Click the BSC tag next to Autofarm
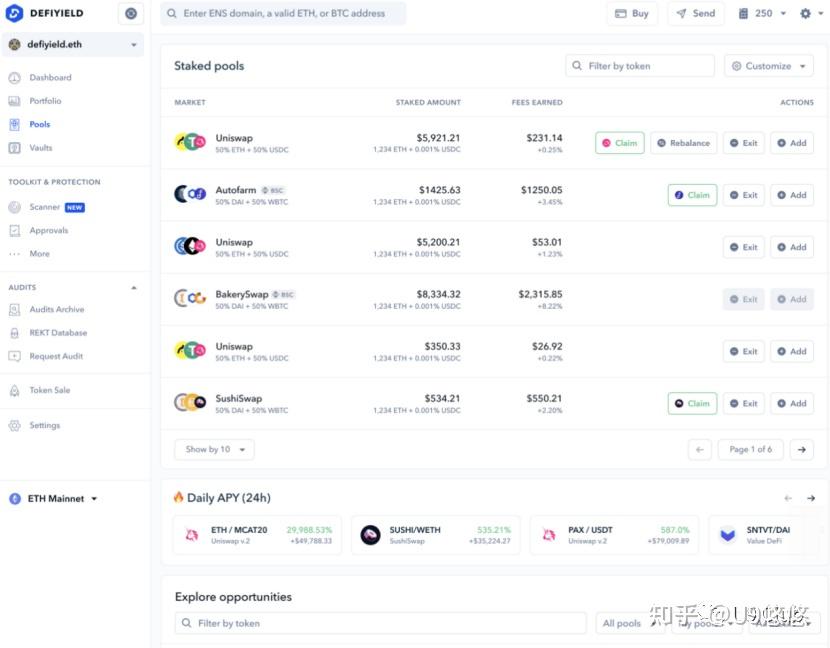 coord(273,190)
